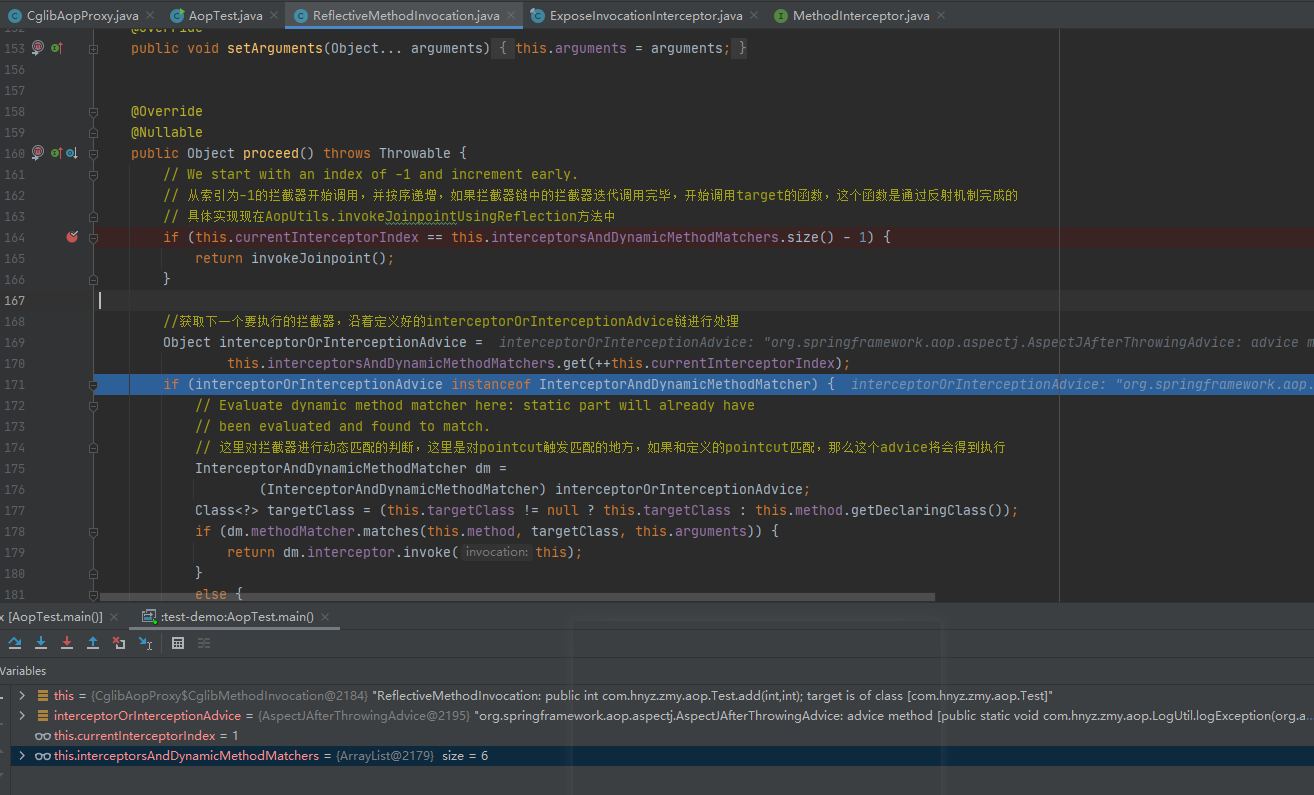Click the editor horizontal scrollbar
1314x795 pixels.
coord(517,597)
